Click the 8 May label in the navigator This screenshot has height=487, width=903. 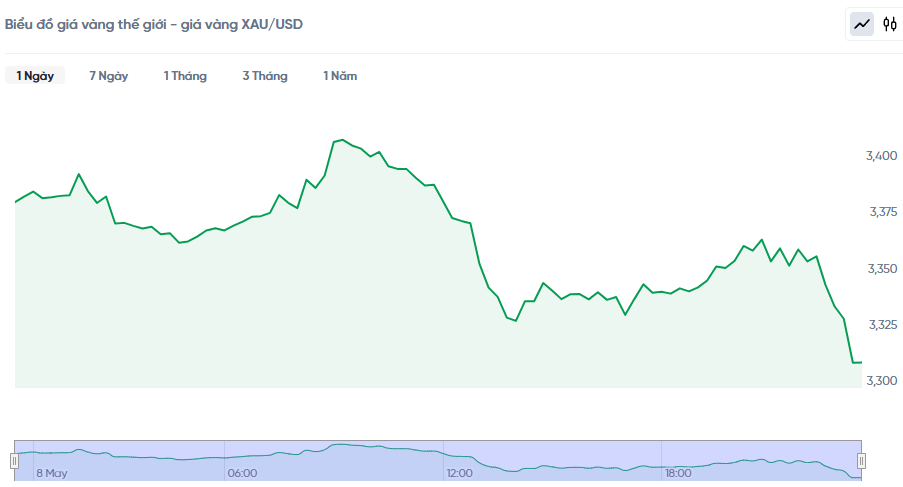pyautogui.click(x=52, y=473)
